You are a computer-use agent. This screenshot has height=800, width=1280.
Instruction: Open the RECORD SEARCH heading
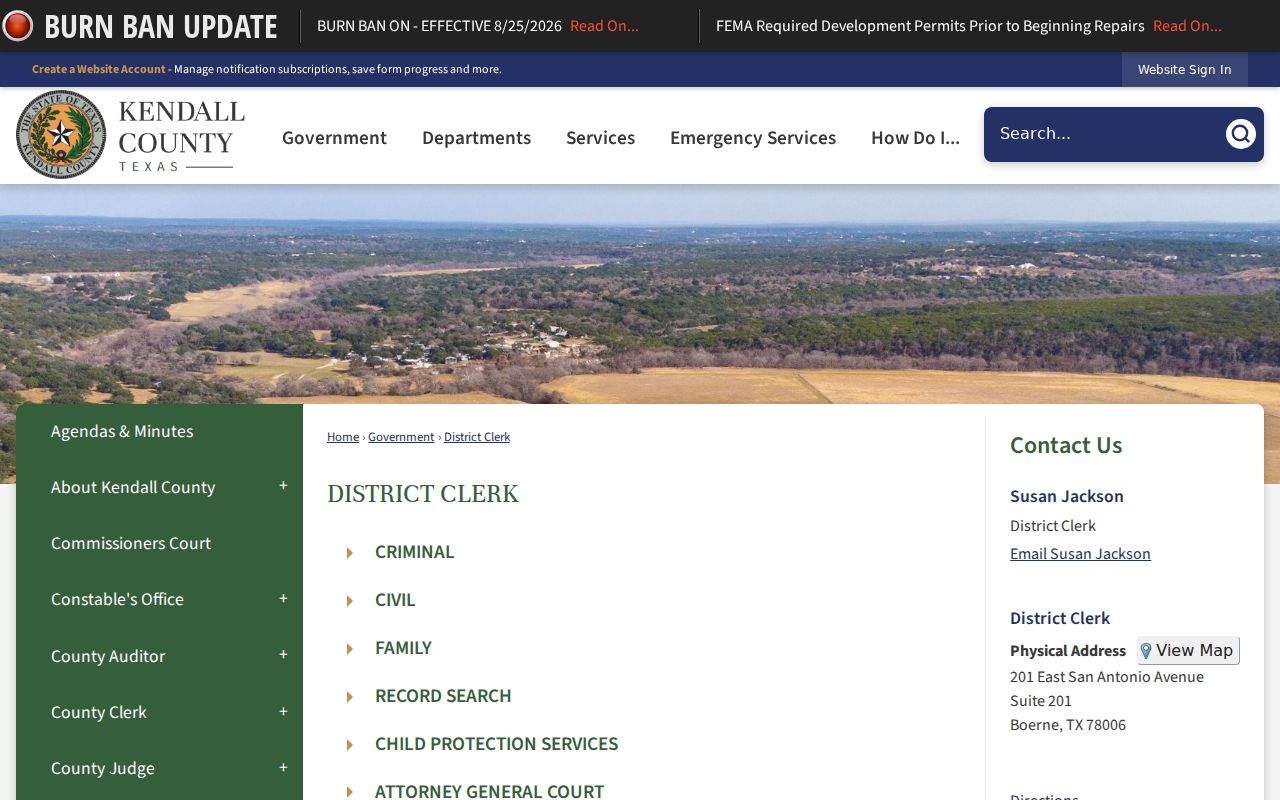point(443,696)
